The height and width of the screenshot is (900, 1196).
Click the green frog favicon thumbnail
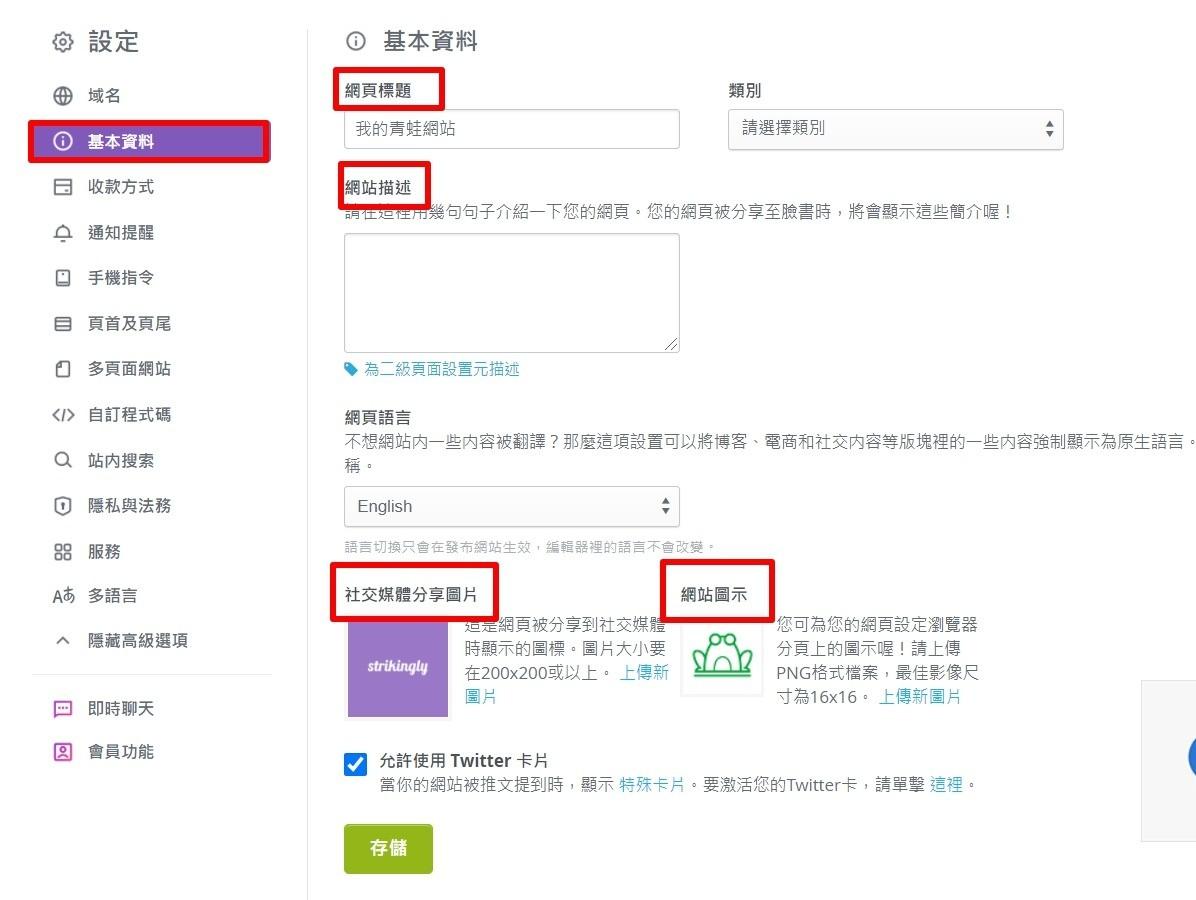tap(721, 658)
